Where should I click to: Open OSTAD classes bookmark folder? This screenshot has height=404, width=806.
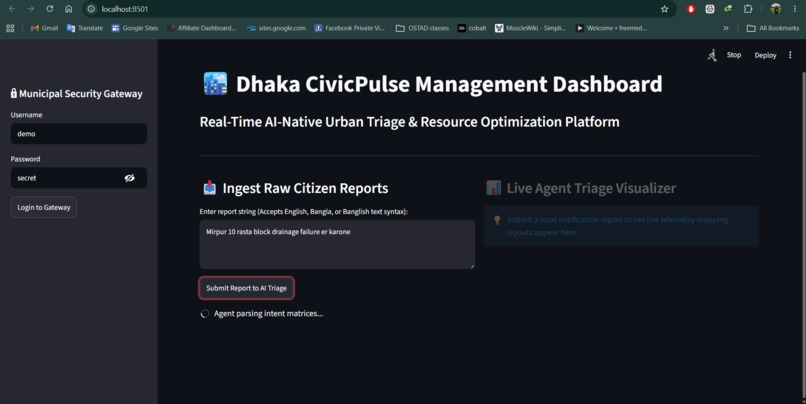point(422,28)
